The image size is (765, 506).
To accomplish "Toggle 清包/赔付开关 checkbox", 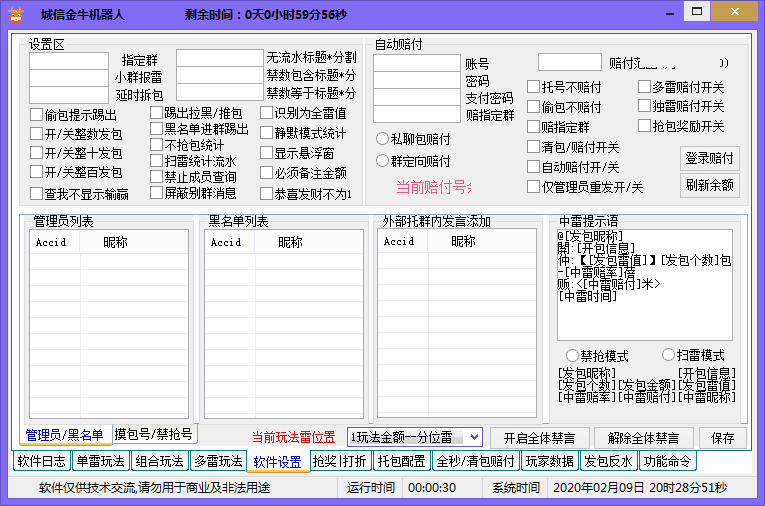I will coord(534,147).
